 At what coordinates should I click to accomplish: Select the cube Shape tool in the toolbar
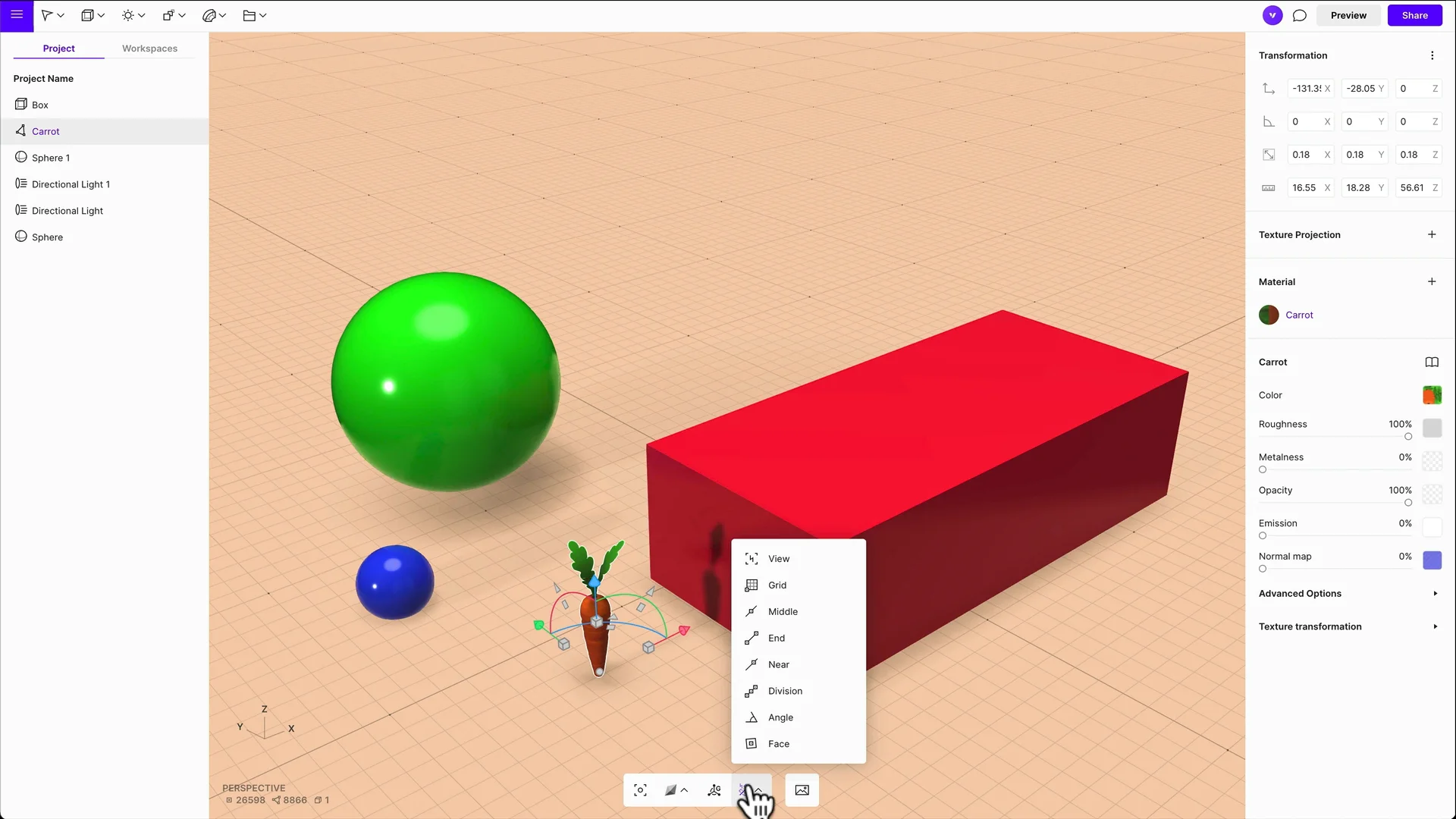pos(88,15)
